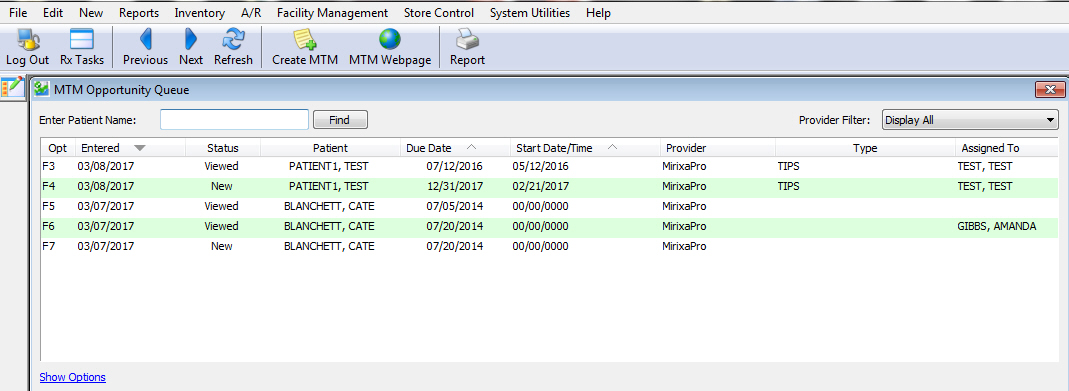
Task: Click the TIPS type in row F4
Action: click(788, 186)
